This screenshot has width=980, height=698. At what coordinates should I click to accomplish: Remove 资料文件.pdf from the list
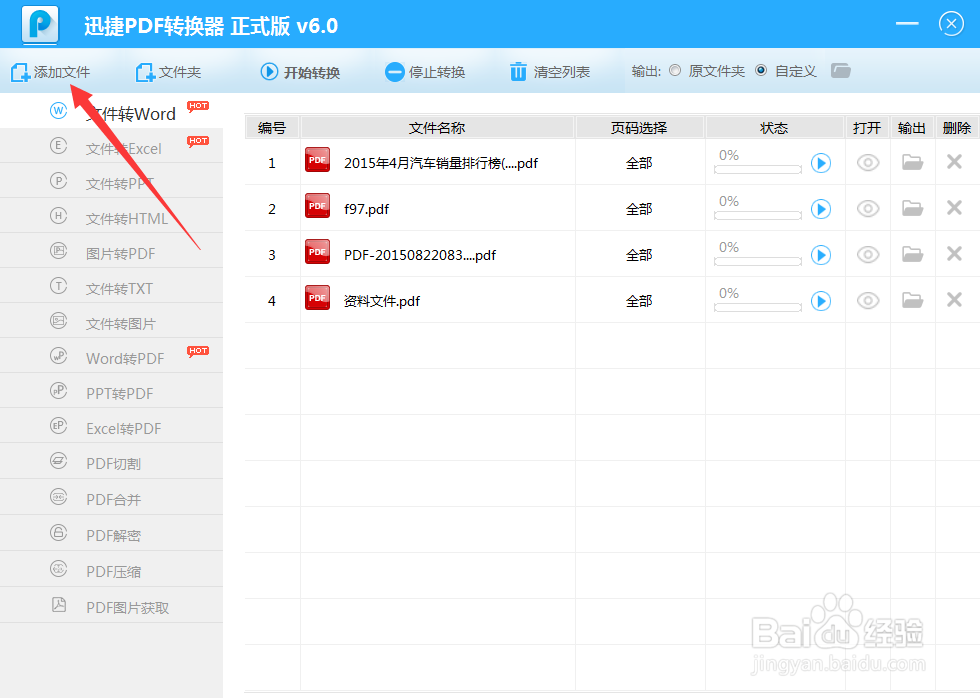point(954,300)
